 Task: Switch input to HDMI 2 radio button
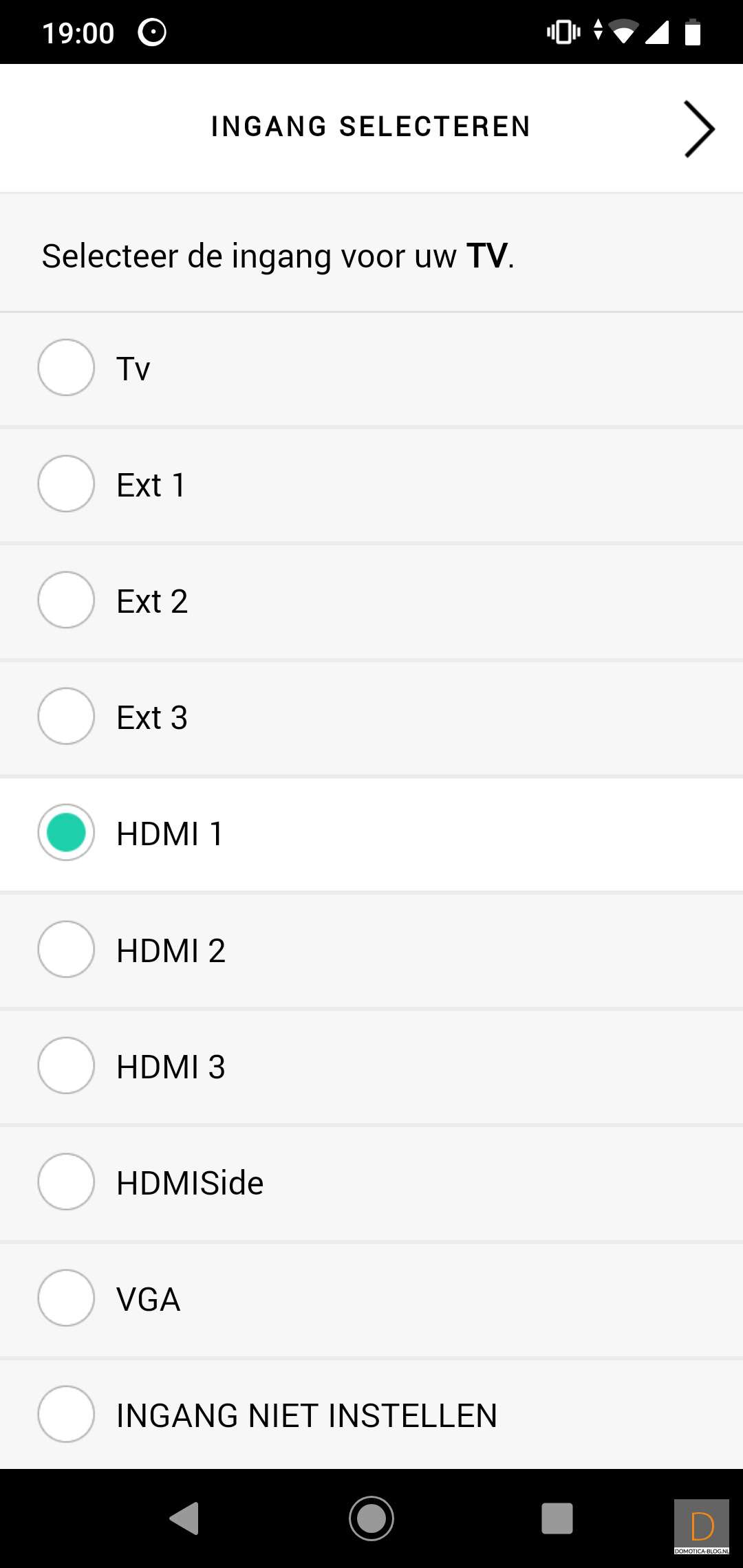click(66, 949)
